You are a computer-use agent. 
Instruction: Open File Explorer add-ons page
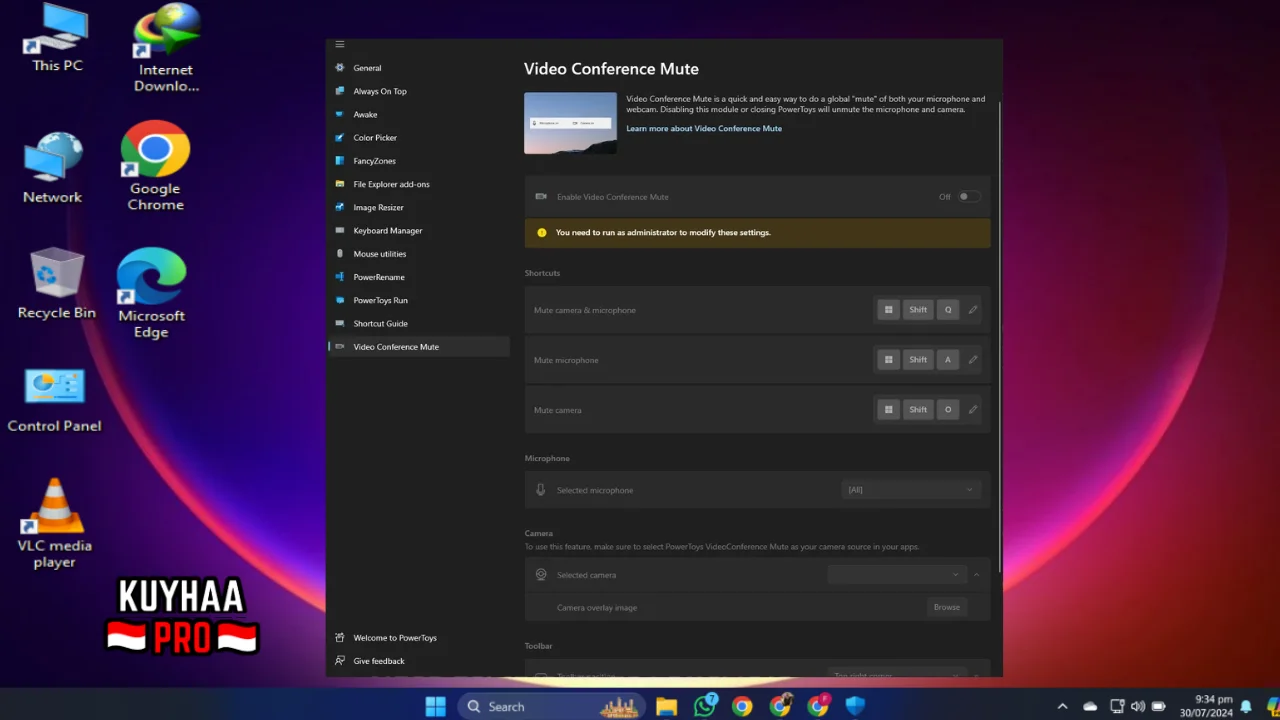pyautogui.click(x=419, y=184)
